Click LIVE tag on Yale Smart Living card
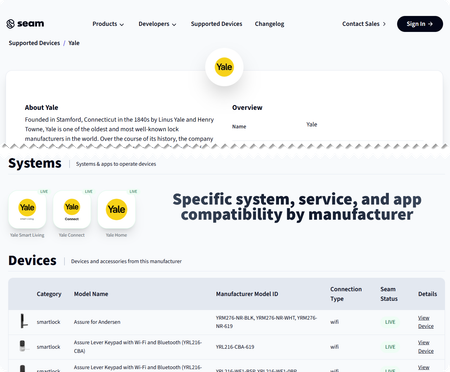 (x=44, y=191)
